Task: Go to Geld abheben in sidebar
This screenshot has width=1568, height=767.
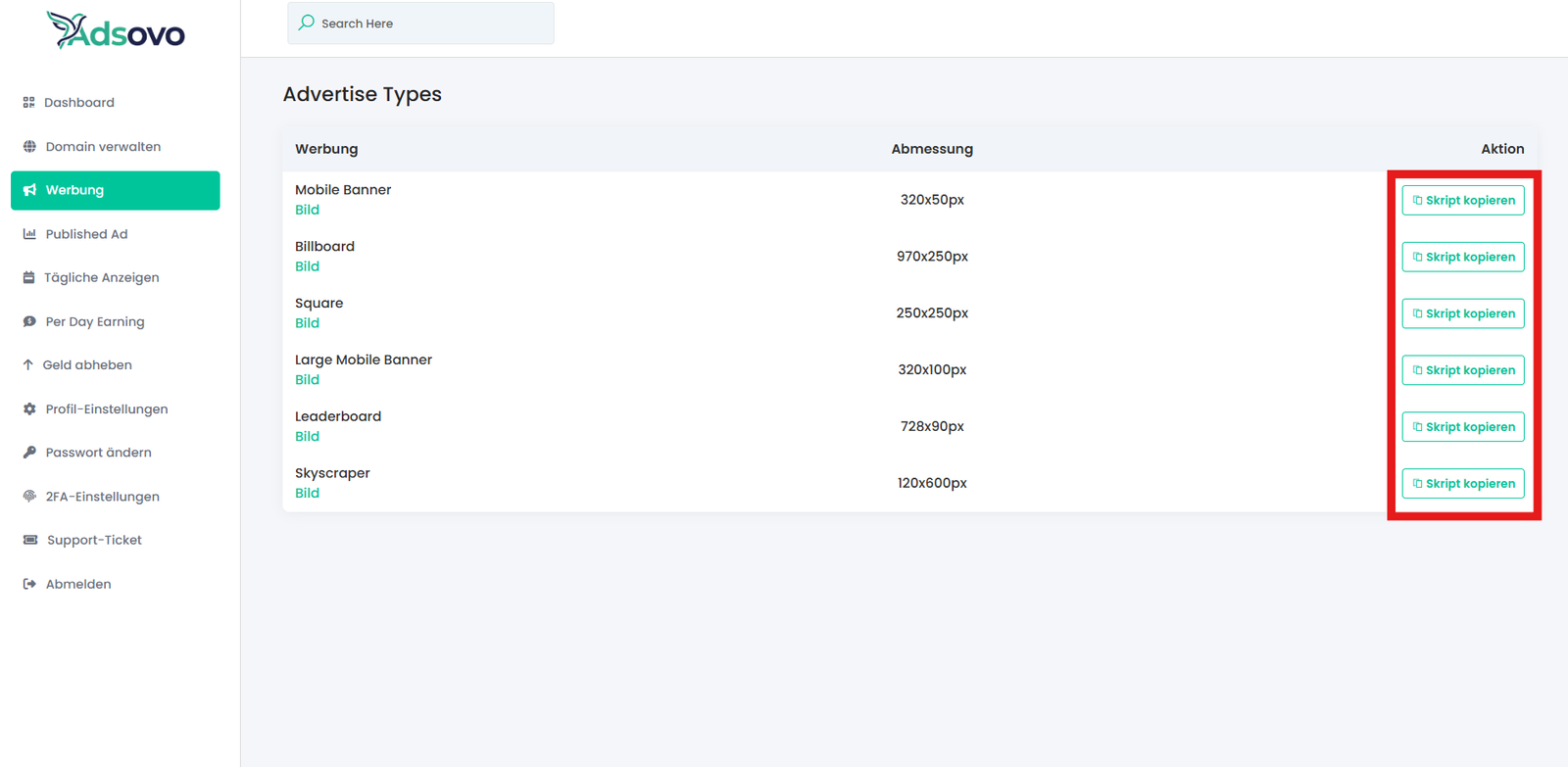Action: click(86, 365)
